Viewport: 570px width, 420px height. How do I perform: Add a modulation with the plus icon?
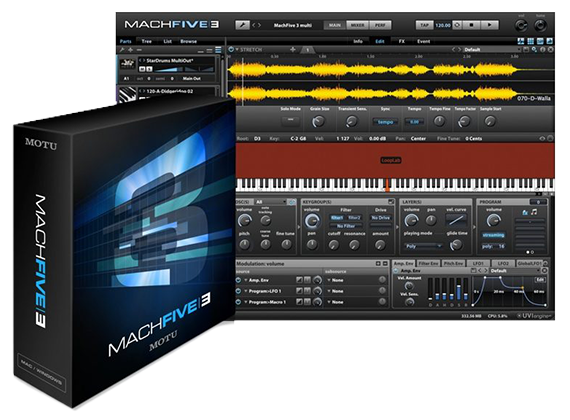coord(378,263)
